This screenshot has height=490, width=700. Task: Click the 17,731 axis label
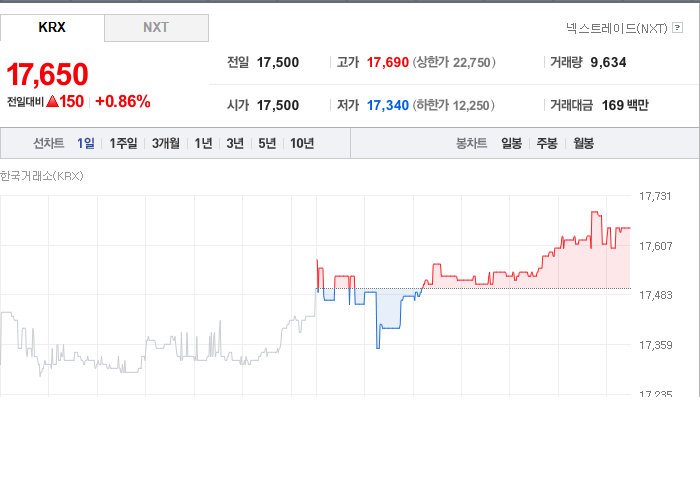655,196
